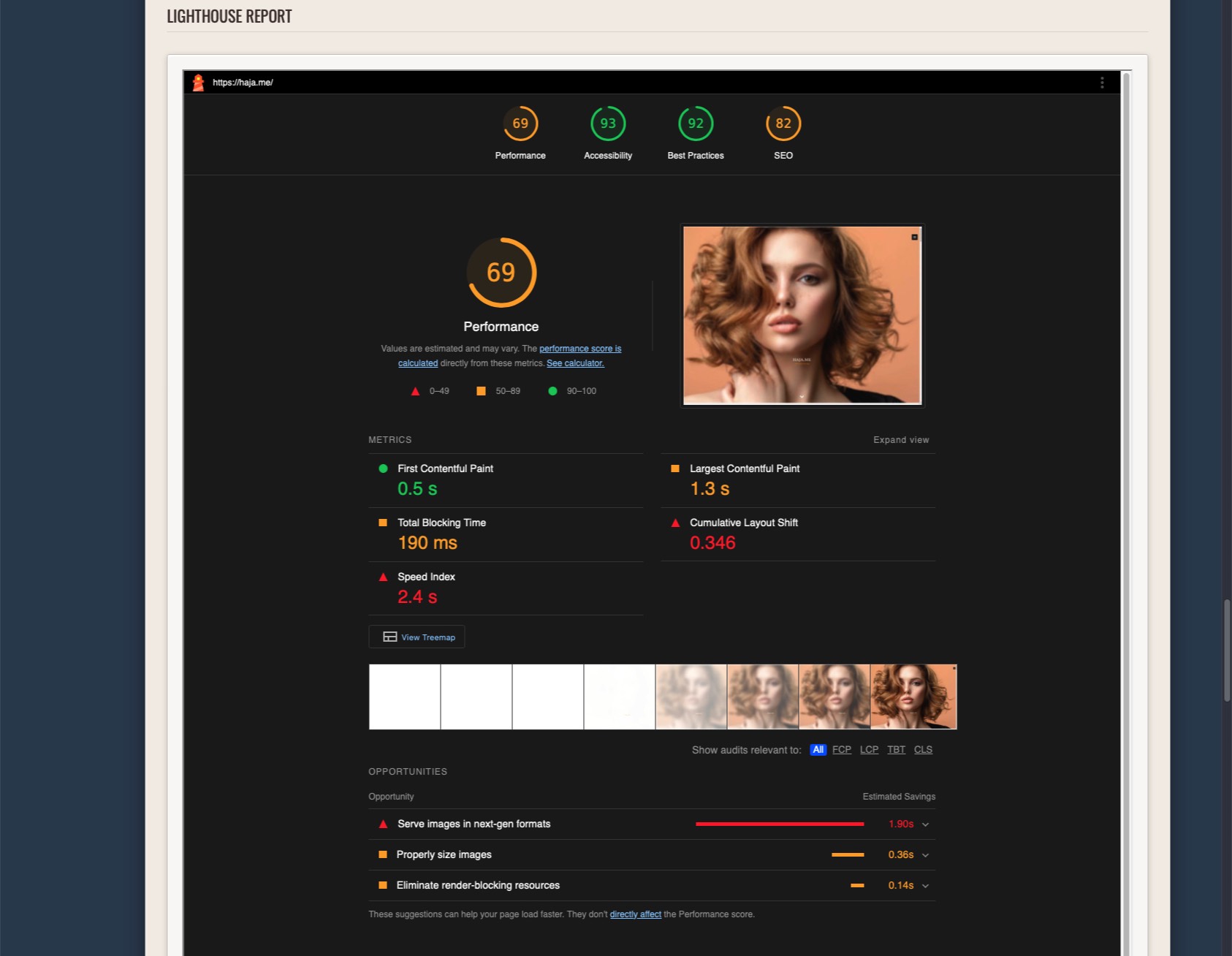Click the red triangle beside Serve images

click(383, 824)
